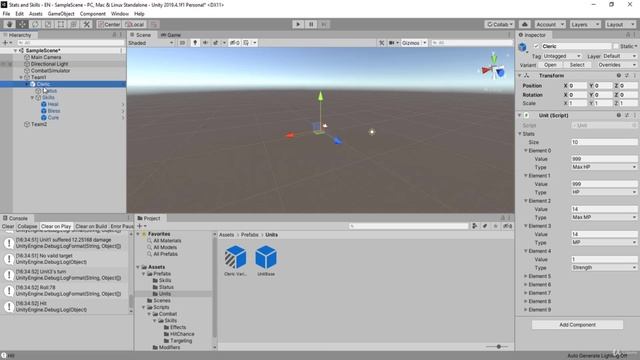Open the Shaded draw mode dropdown
The image size is (640, 360).
click(x=151, y=43)
